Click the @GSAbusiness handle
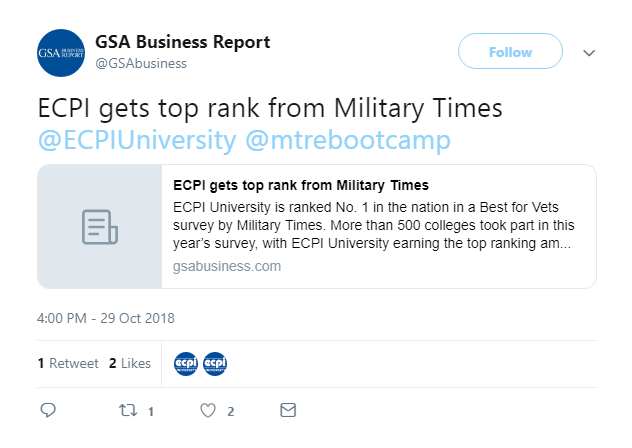 pyautogui.click(x=141, y=64)
